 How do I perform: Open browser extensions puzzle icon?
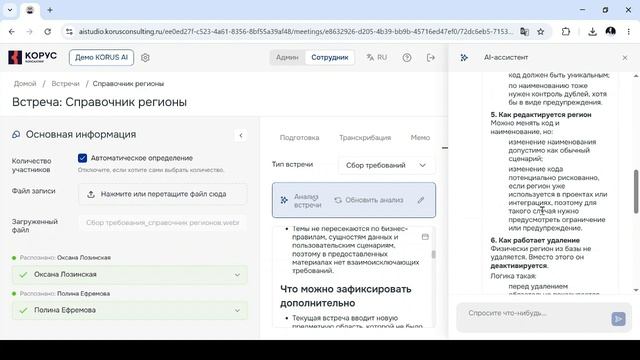[x=566, y=31]
